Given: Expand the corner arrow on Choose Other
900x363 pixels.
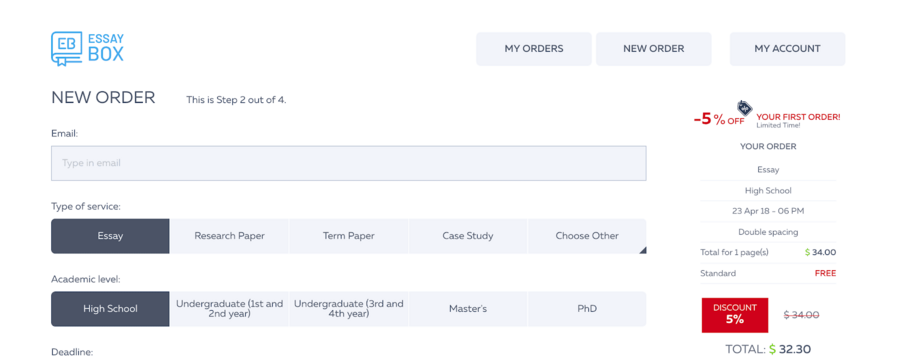Looking at the screenshot, I should [x=643, y=250].
